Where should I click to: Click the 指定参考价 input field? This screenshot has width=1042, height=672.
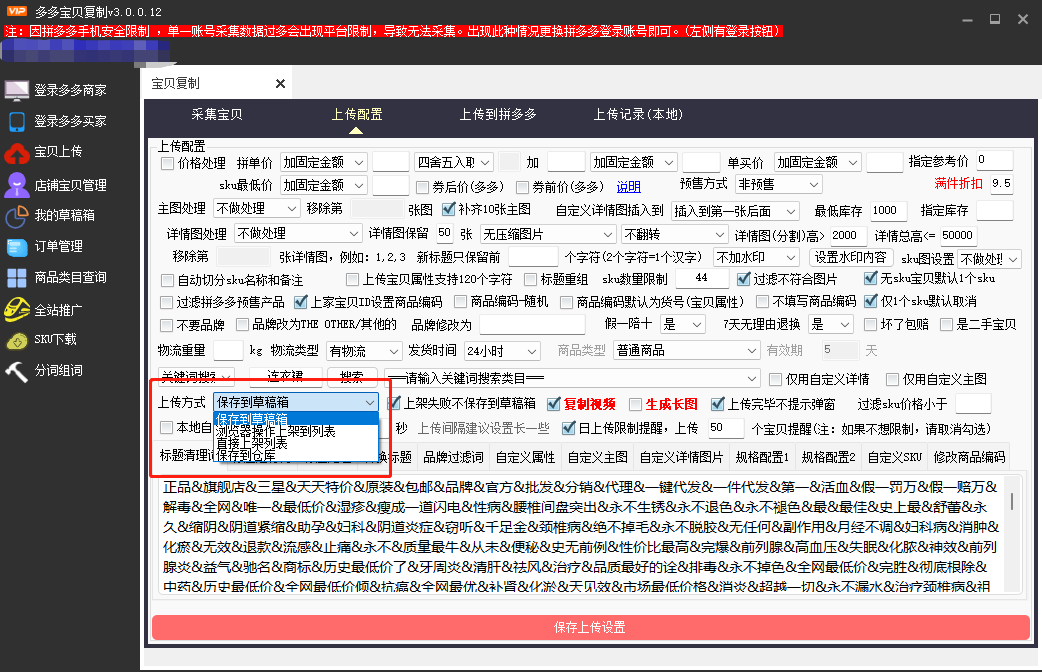pos(994,160)
